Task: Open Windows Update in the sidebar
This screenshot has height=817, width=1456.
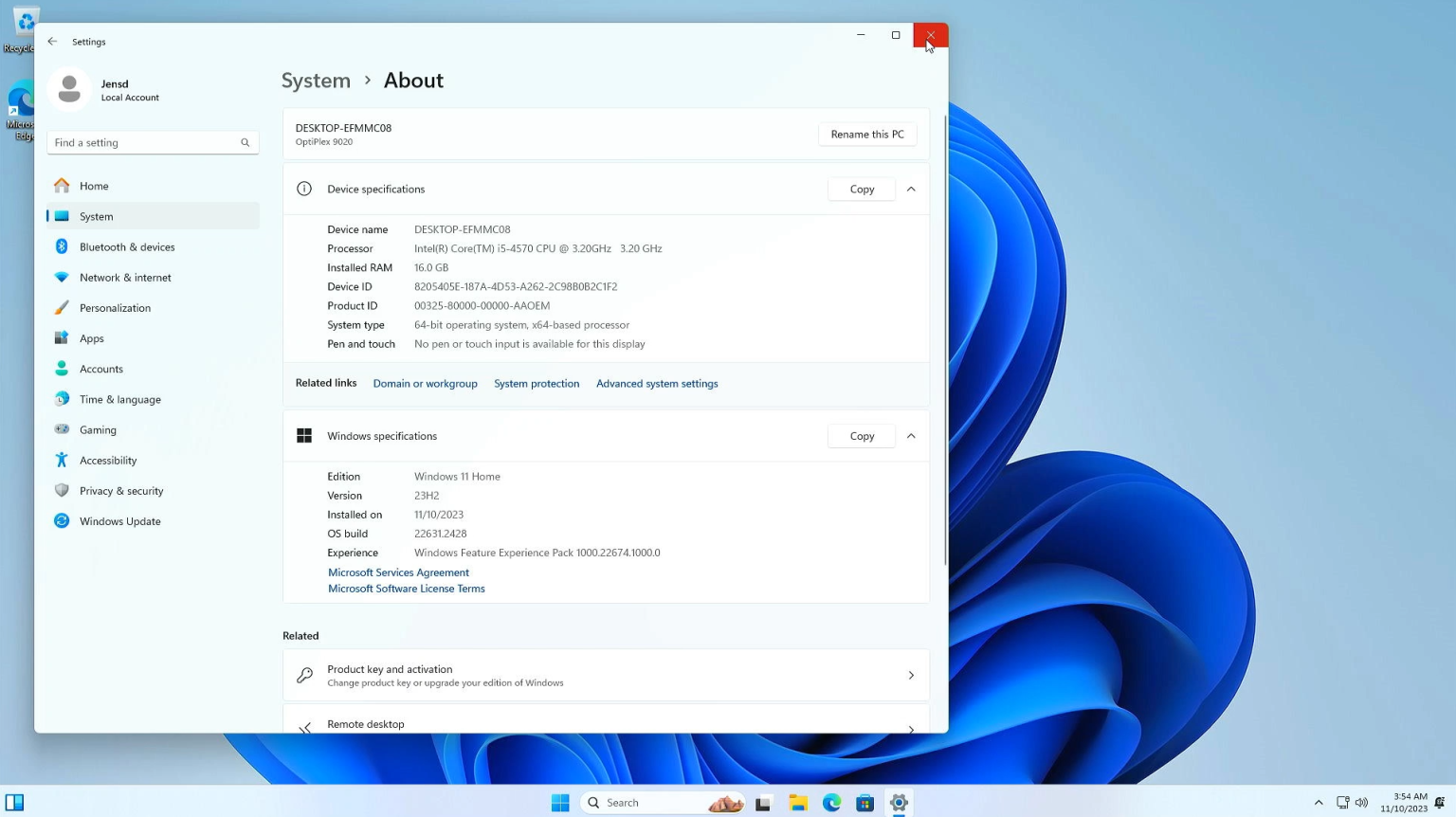Action: pos(119,520)
